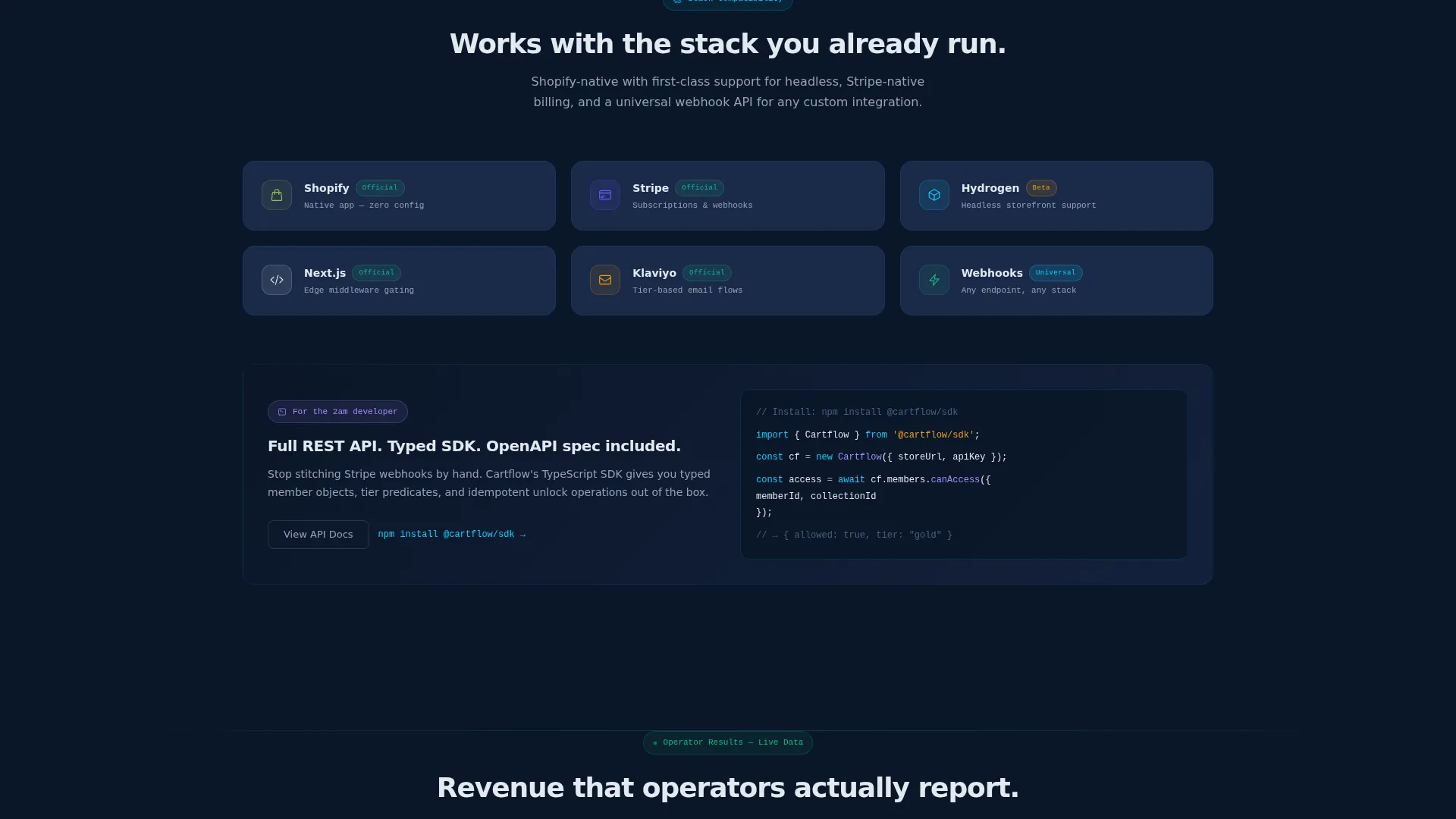Click the 'memberId, collectionId' code line
Screen dimensions: 1456x819
(816, 497)
